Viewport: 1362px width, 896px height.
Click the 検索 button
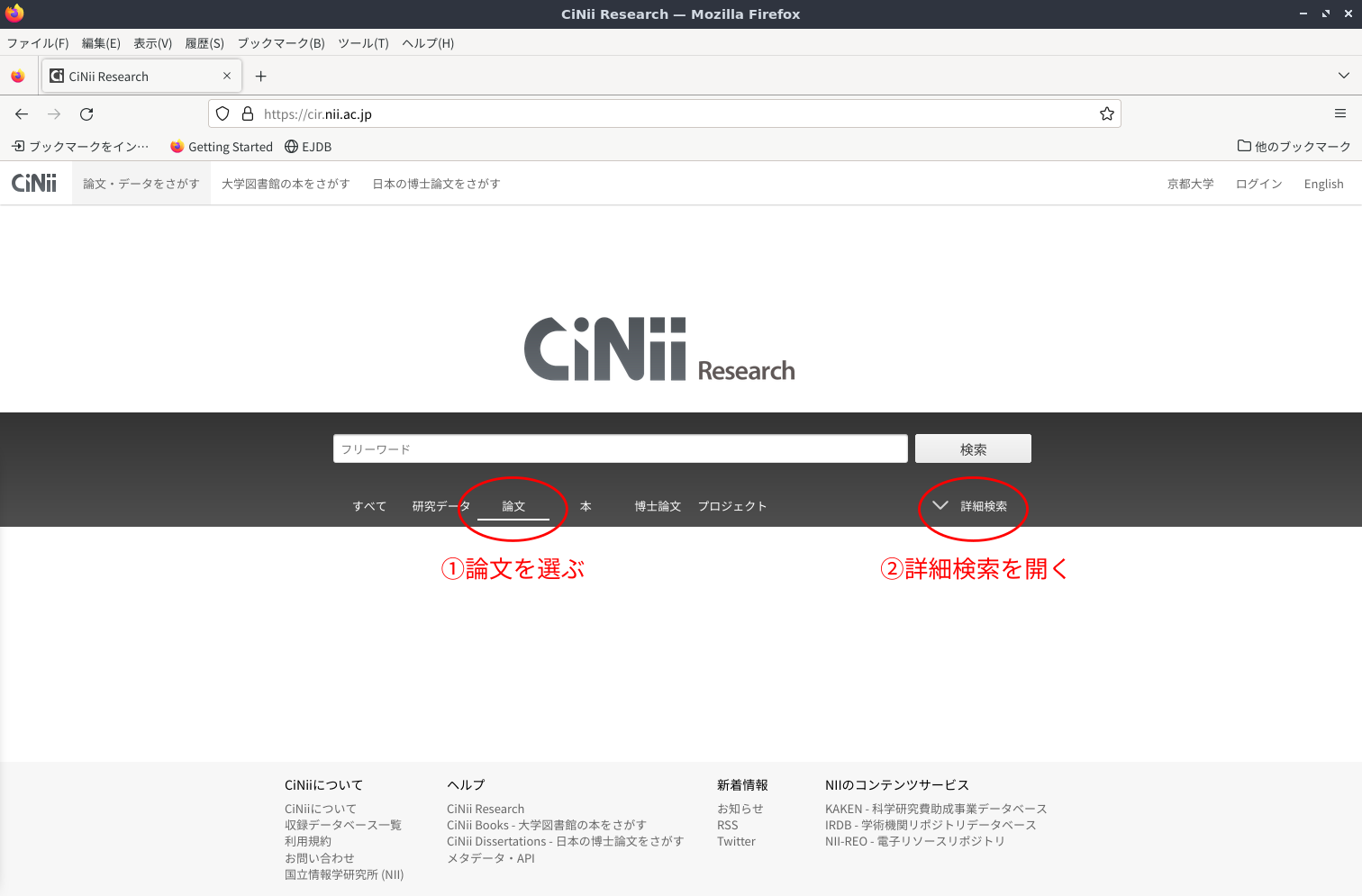973,448
